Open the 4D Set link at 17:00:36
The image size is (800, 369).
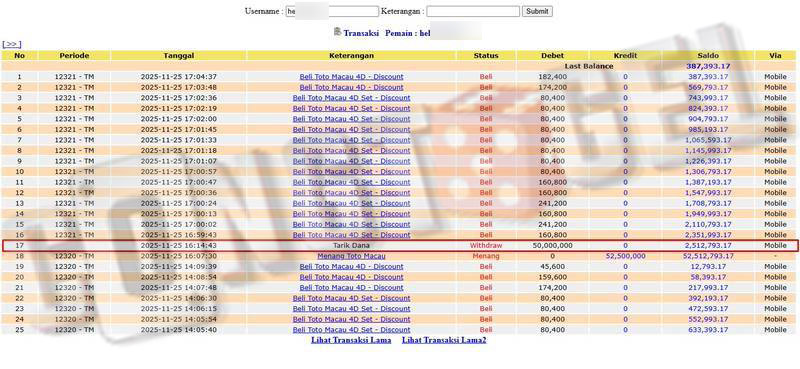tap(352, 193)
